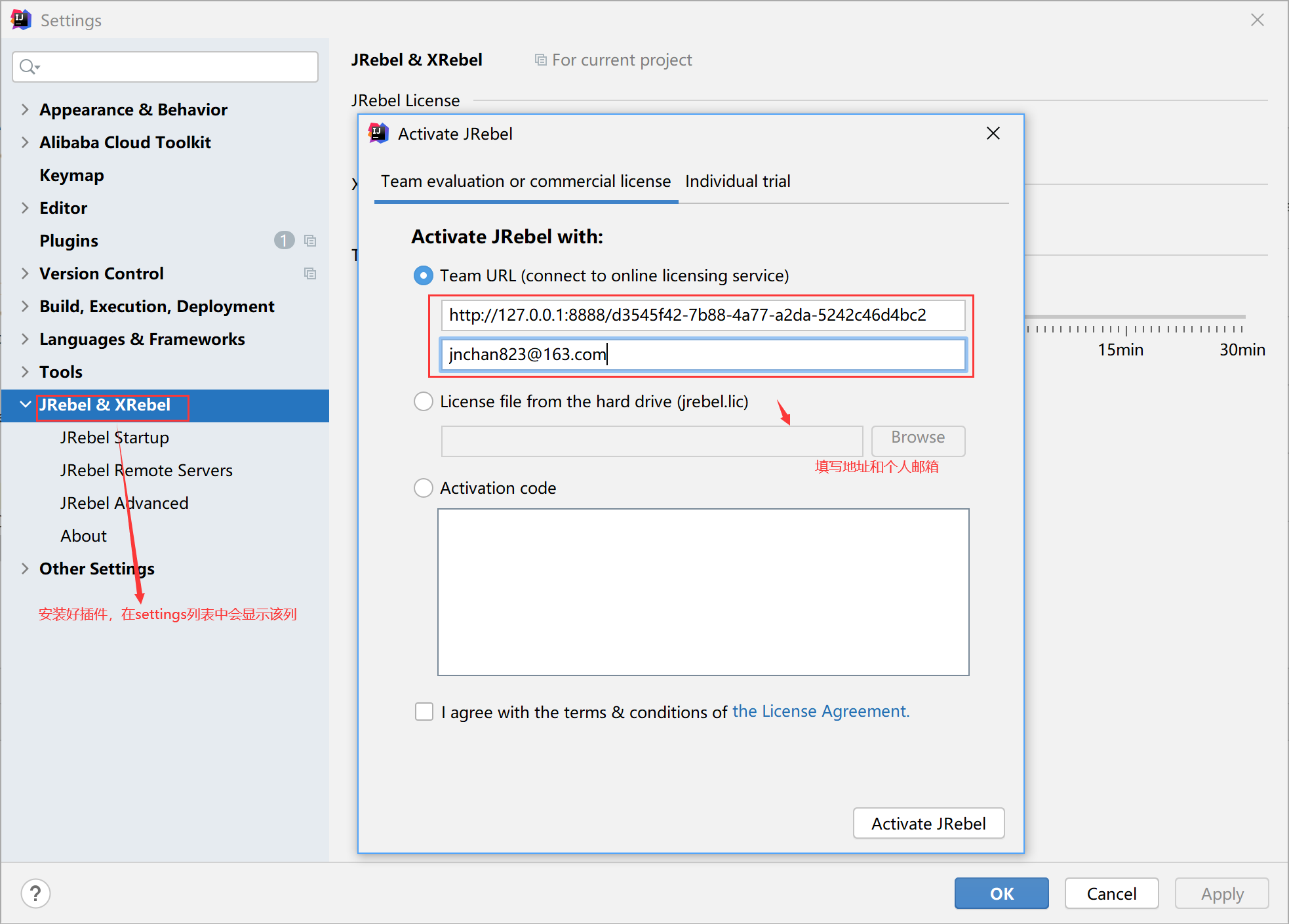This screenshot has height=924, width=1289.
Task: Open JRebel Advanced settings
Action: click(x=125, y=503)
